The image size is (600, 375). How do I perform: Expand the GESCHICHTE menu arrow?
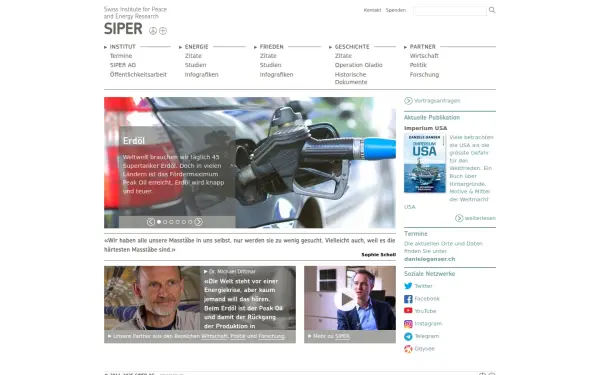click(x=330, y=47)
